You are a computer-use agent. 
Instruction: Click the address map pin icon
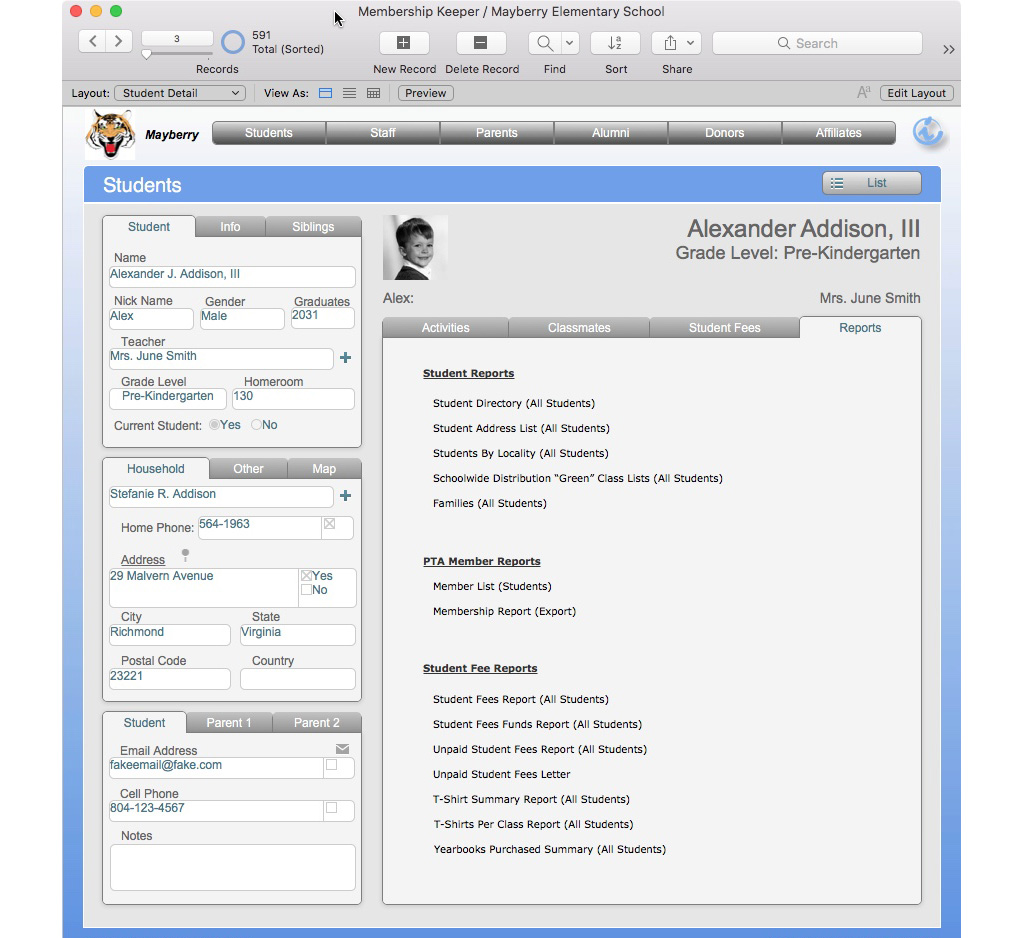pos(185,555)
